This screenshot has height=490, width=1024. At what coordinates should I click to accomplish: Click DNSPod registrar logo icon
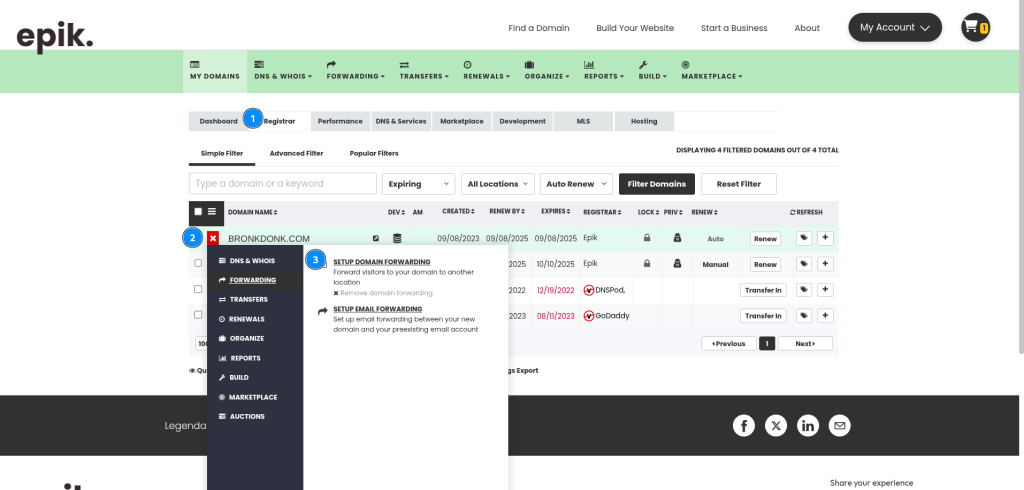pos(588,290)
